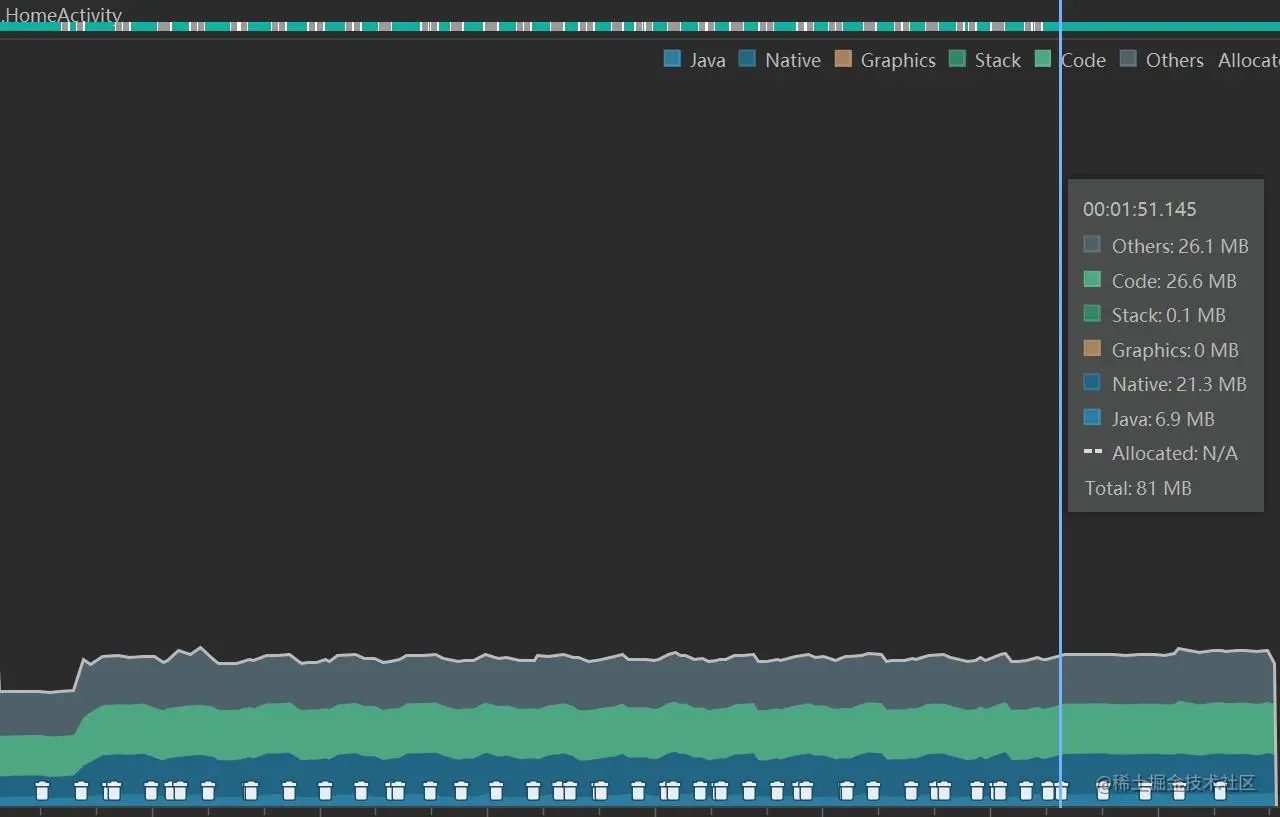This screenshot has height=817, width=1280.
Task: Click the Native label in top legend
Action: (793, 60)
